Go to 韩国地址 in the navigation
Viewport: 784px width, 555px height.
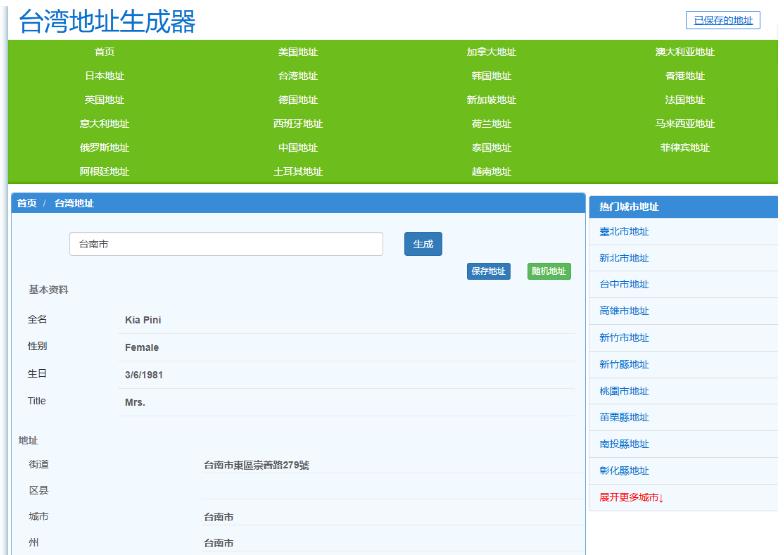click(491, 76)
